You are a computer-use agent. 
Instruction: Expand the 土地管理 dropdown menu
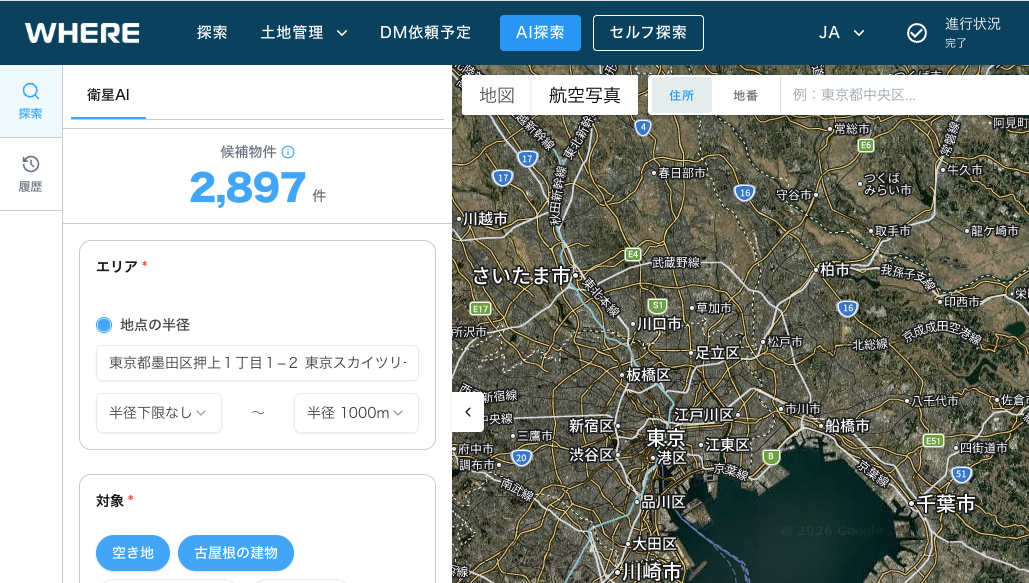coord(304,32)
